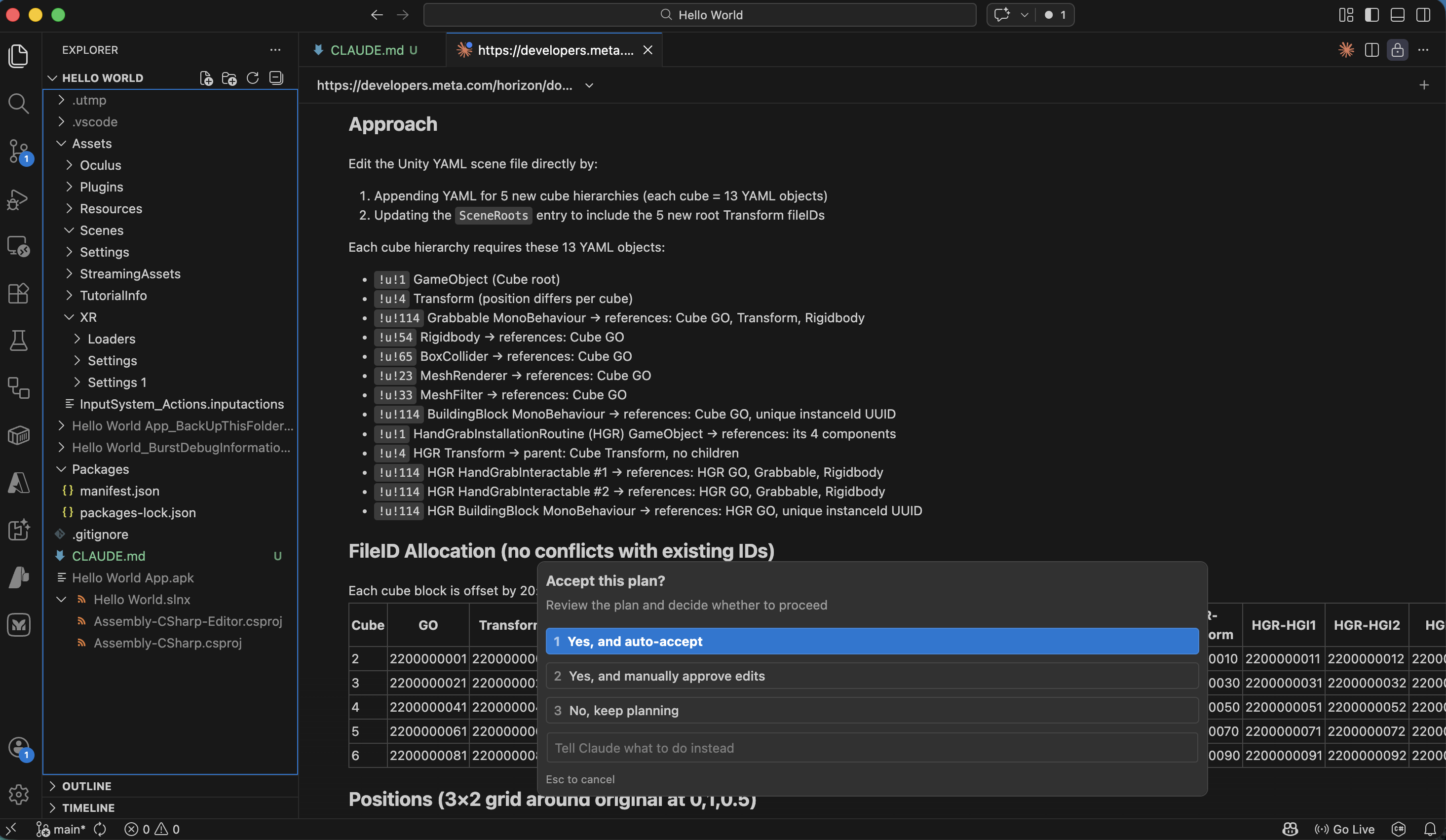1446x840 pixels.
Task: Click the Claude spark icon in editor toolbar
Action: (x=1346, y=50)
